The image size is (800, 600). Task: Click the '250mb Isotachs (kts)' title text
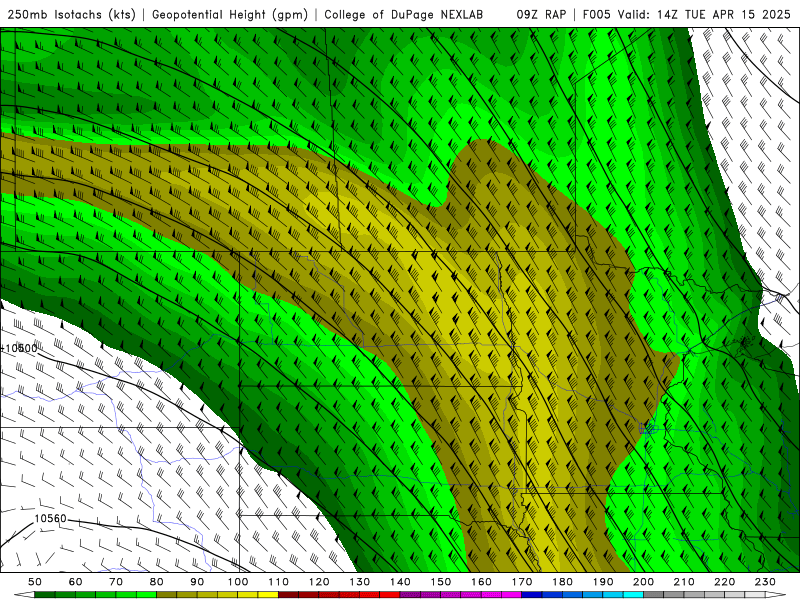point(72,14)
